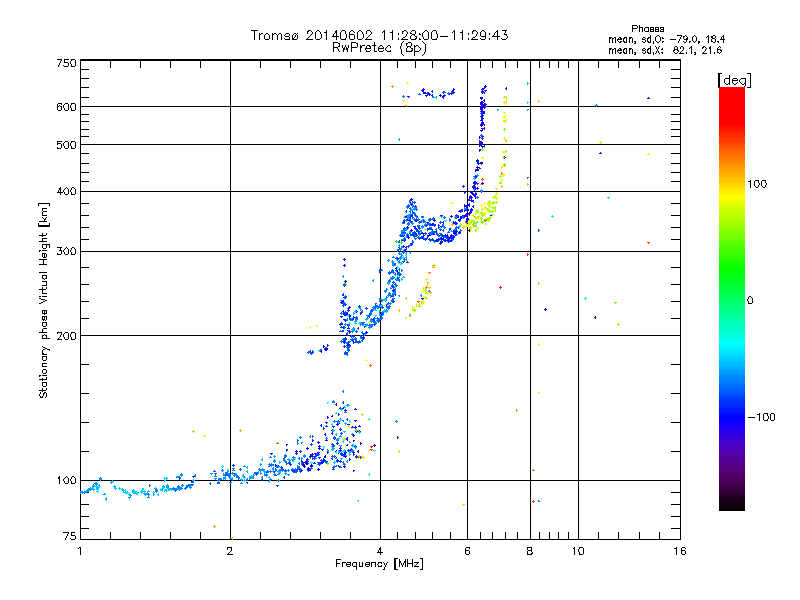Click the 'RwPretec (8p)' subtitle
This screenshot has height=600, width=800.
coord(379,48)
